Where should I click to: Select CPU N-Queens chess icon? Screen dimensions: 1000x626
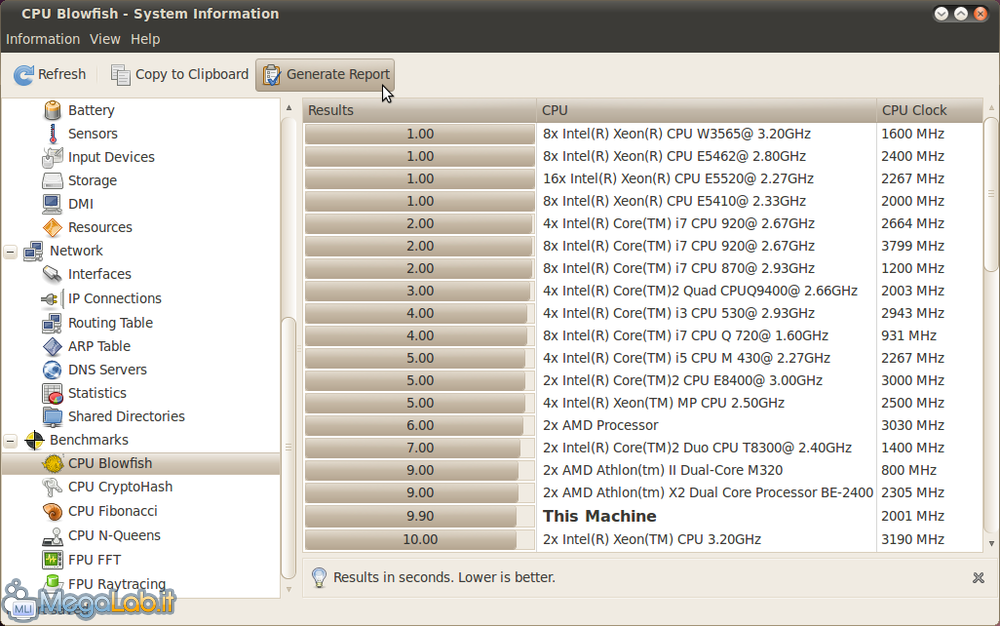[x=52, y=536]
